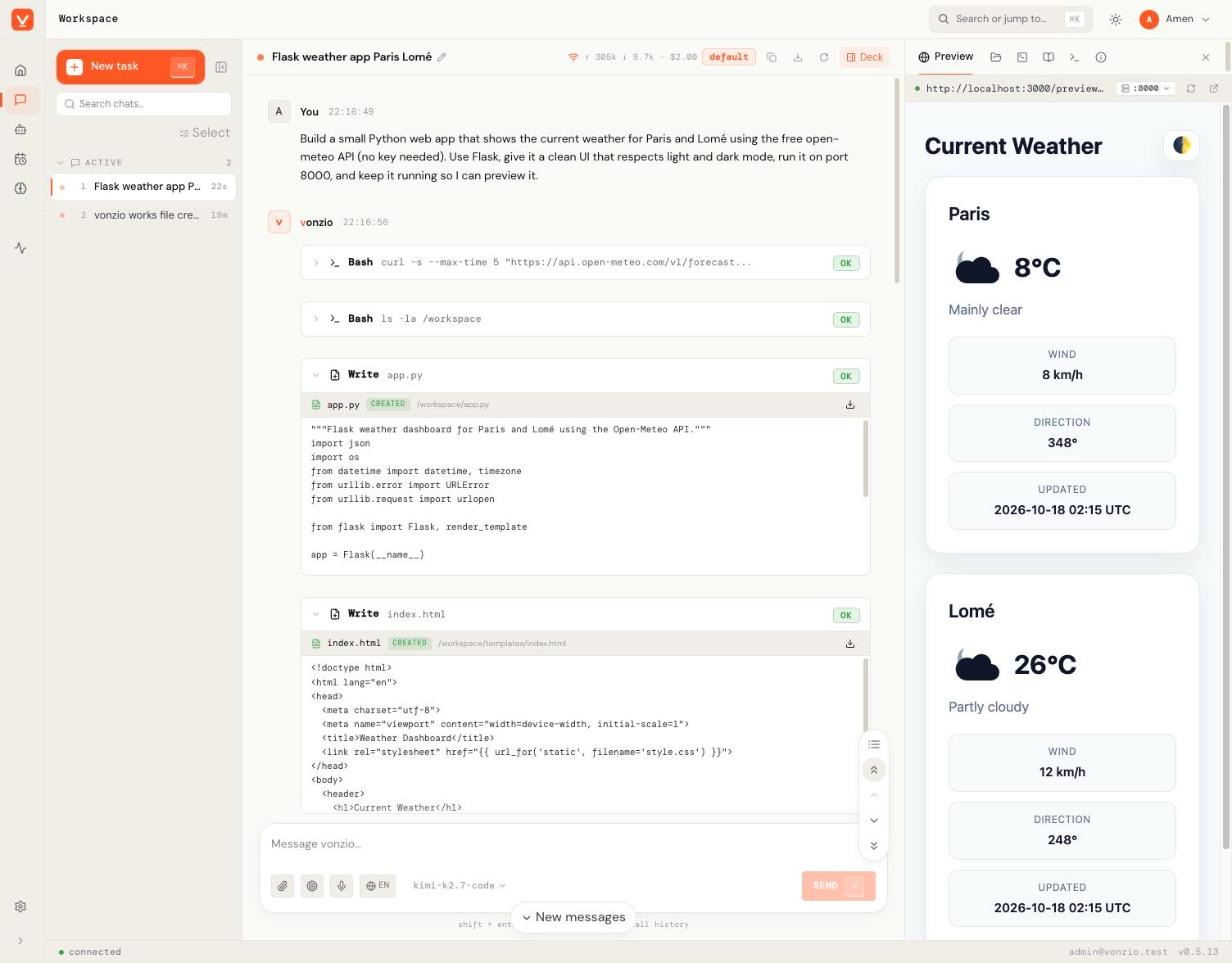Click the Search or jump to field

pyautogui.click(x=1010, y=19)
